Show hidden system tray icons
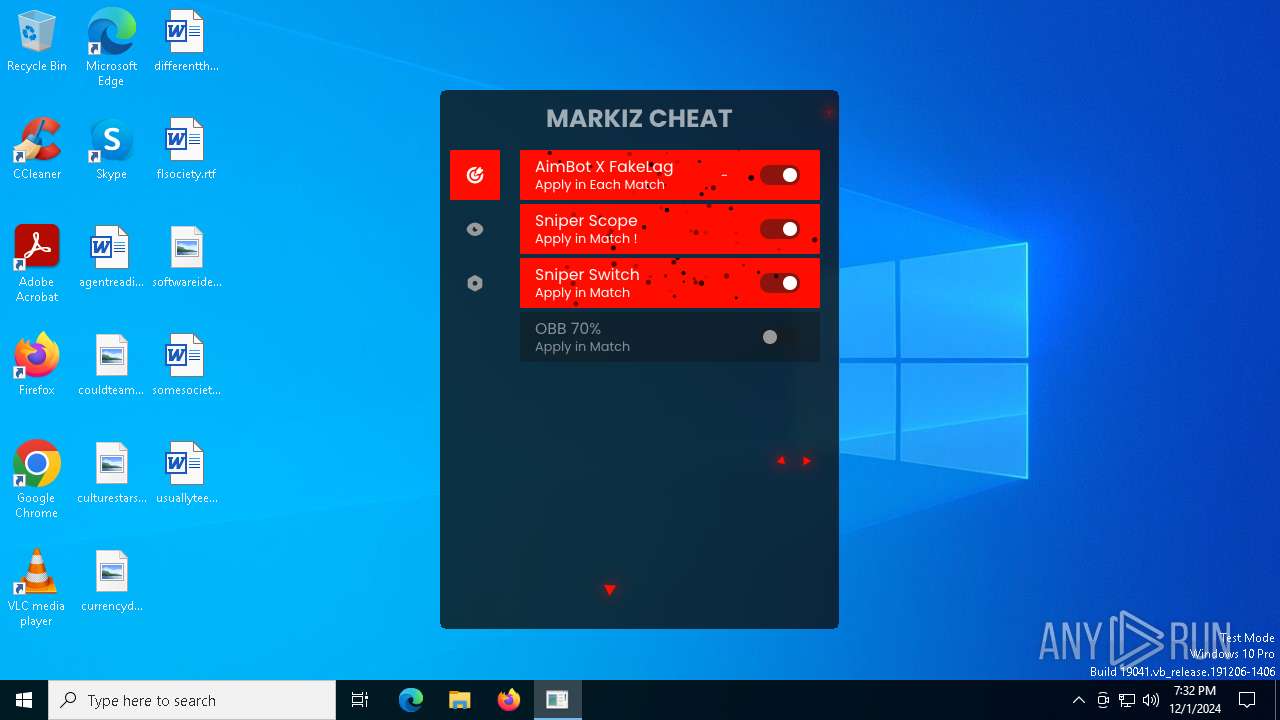 [1078, 700]
